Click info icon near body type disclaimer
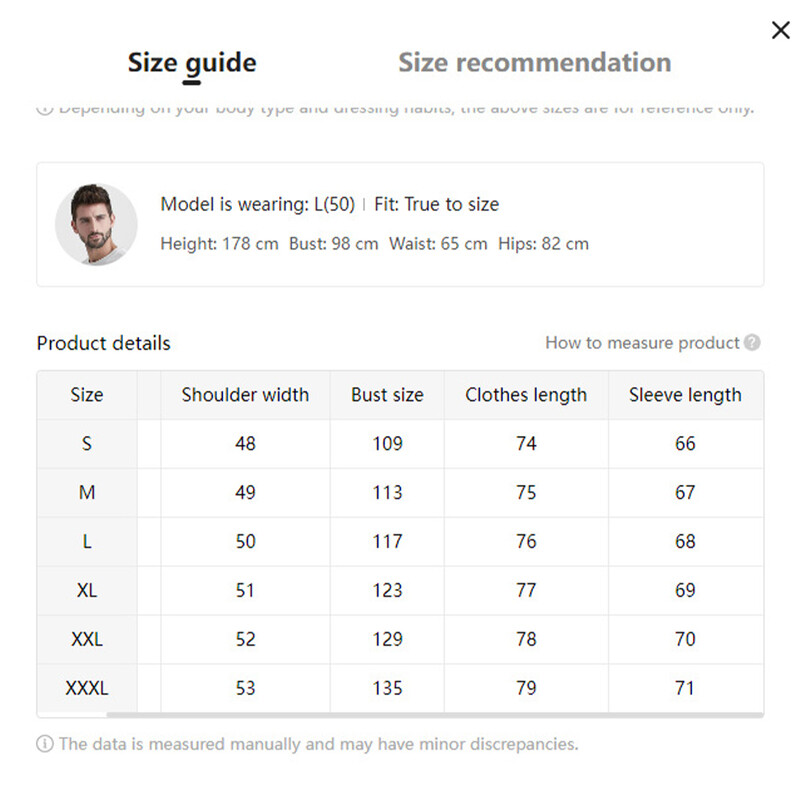This screenshot has width=800, height=800. [x=45, y=109]
